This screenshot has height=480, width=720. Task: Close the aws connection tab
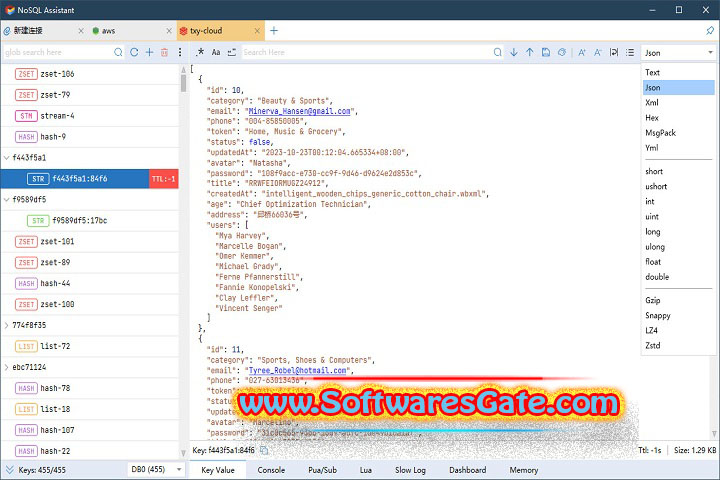(169, 31)
